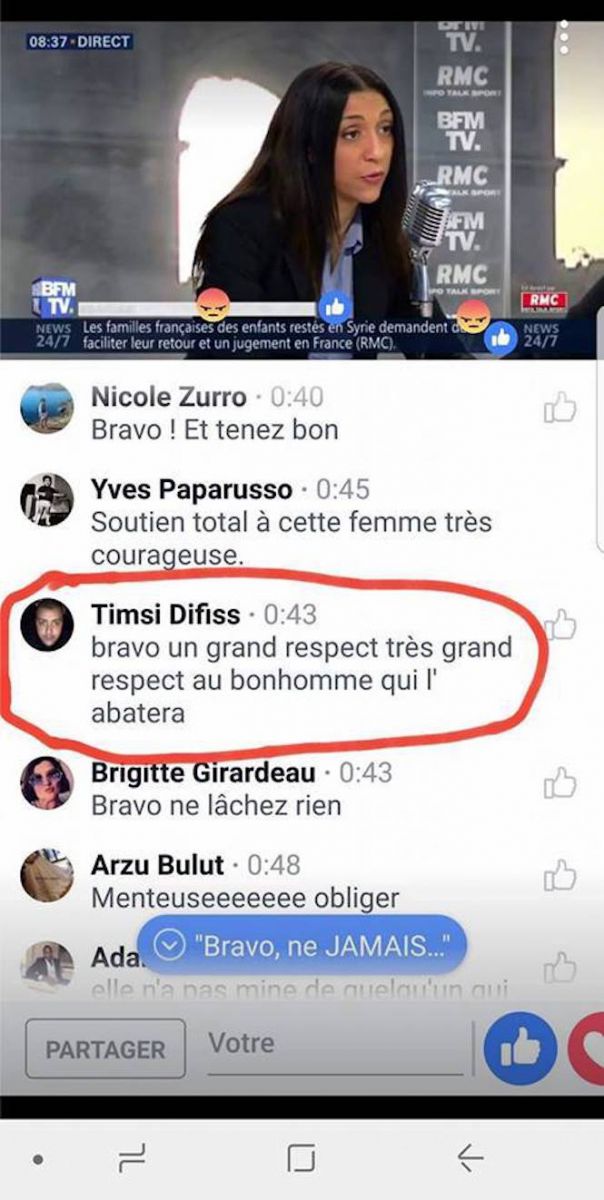
Task: Open Yves Paparusso's profile picture
Action: click(47, 500)
